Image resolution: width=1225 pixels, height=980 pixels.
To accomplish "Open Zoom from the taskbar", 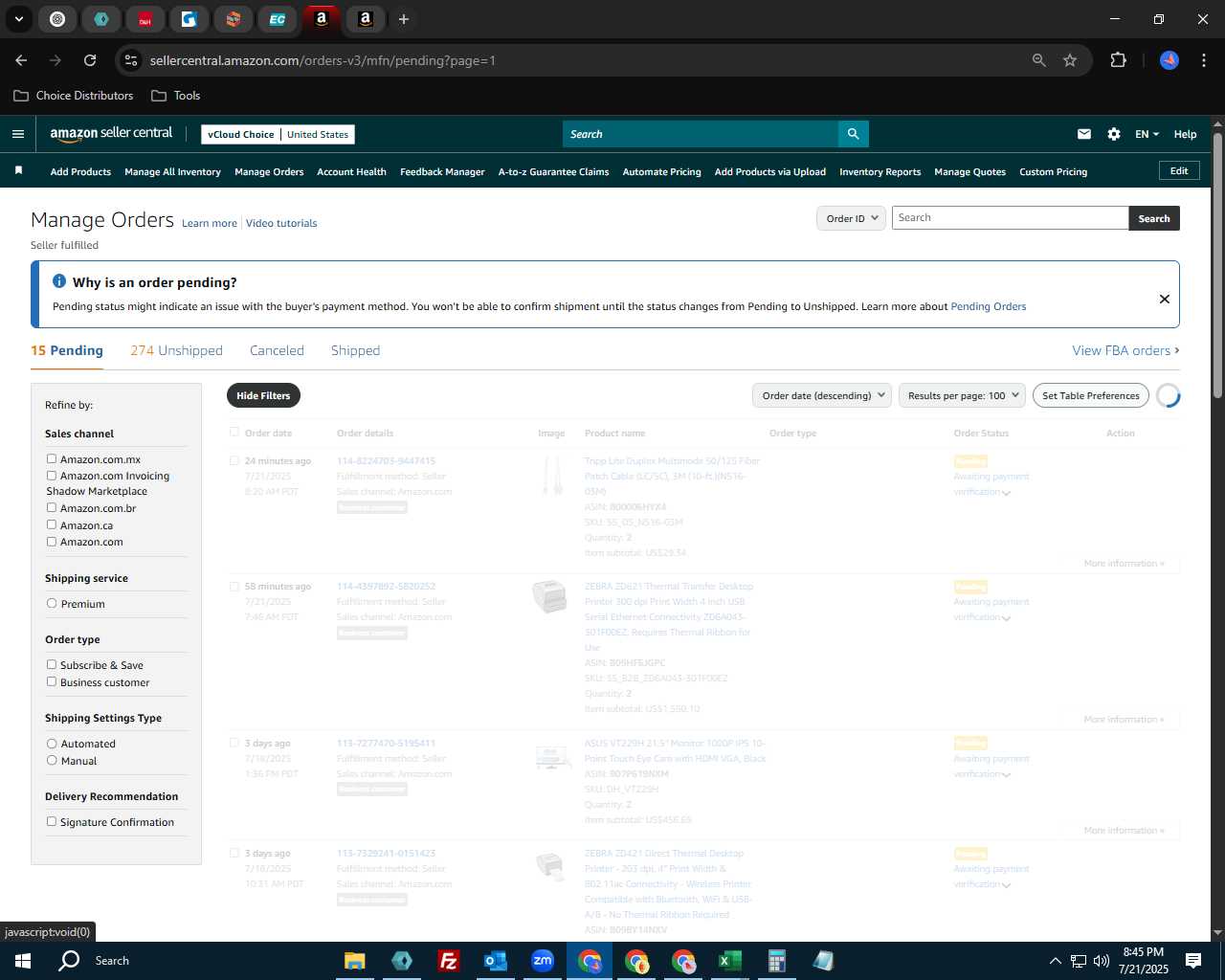I will (x=543, y=961).
